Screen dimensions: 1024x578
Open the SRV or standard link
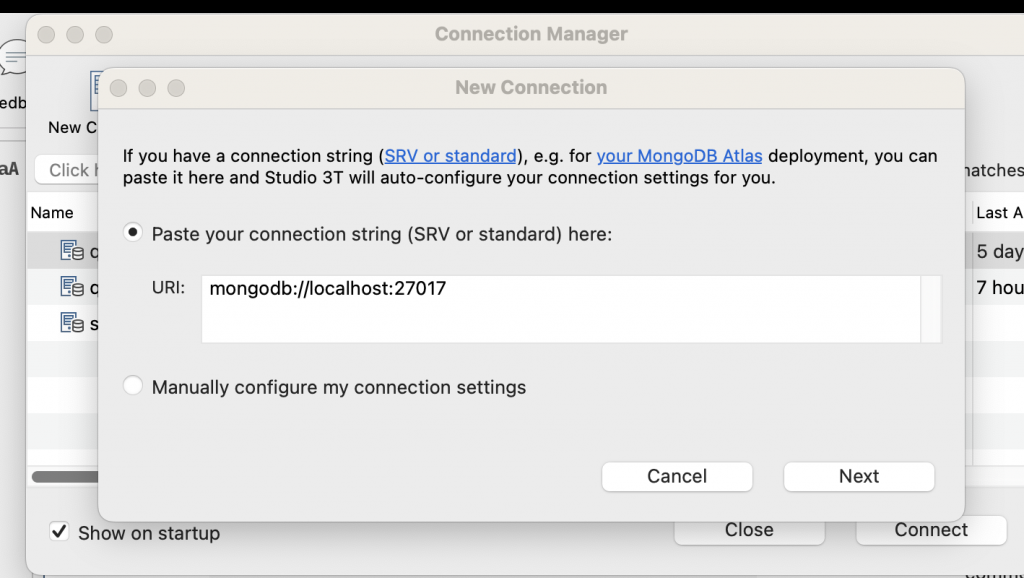(450, 156)
